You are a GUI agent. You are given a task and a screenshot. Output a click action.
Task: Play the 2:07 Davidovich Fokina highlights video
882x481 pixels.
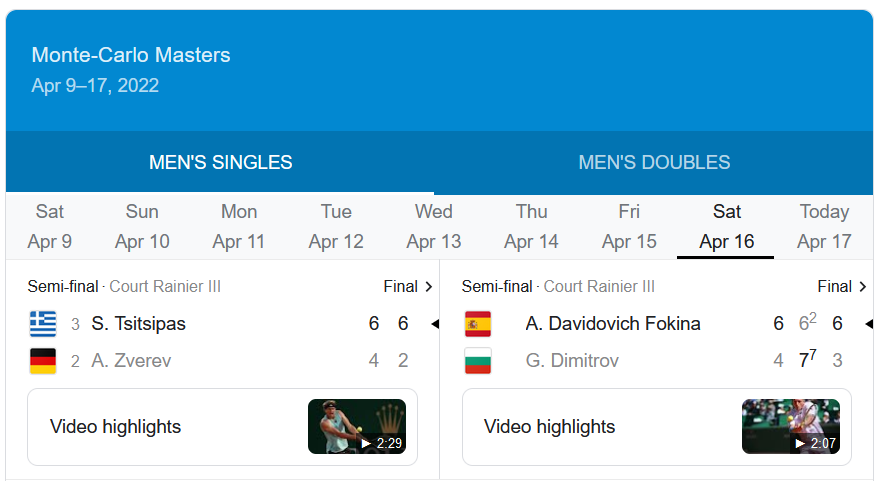[791, 426]
